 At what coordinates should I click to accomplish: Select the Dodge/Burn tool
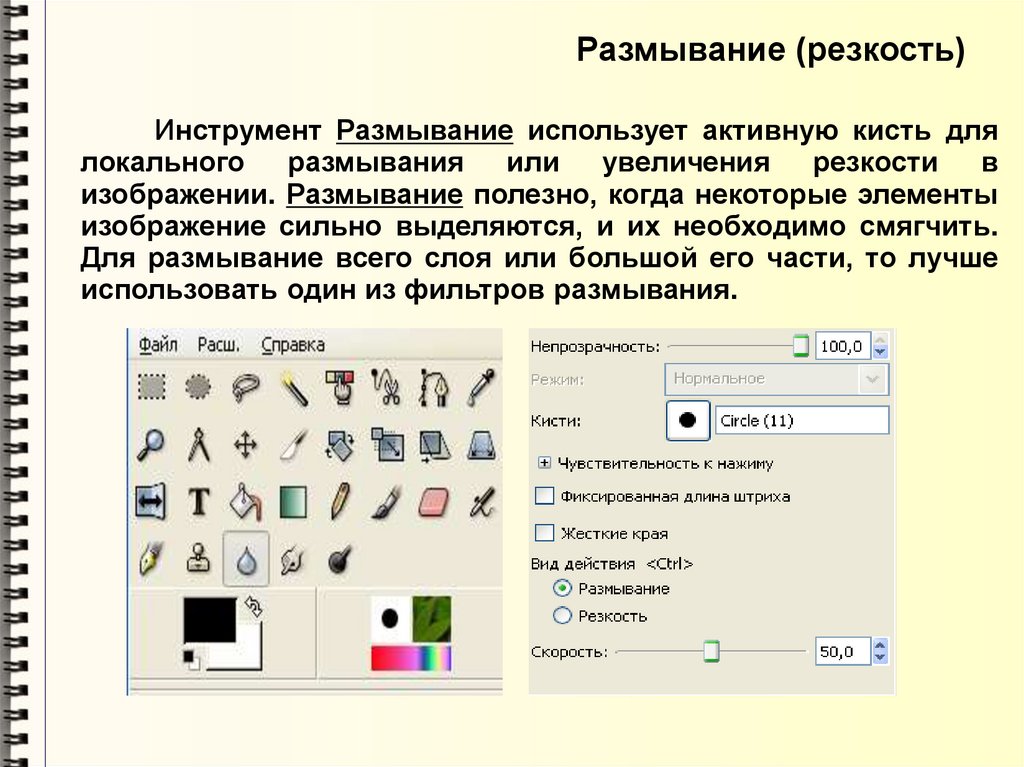340,560
